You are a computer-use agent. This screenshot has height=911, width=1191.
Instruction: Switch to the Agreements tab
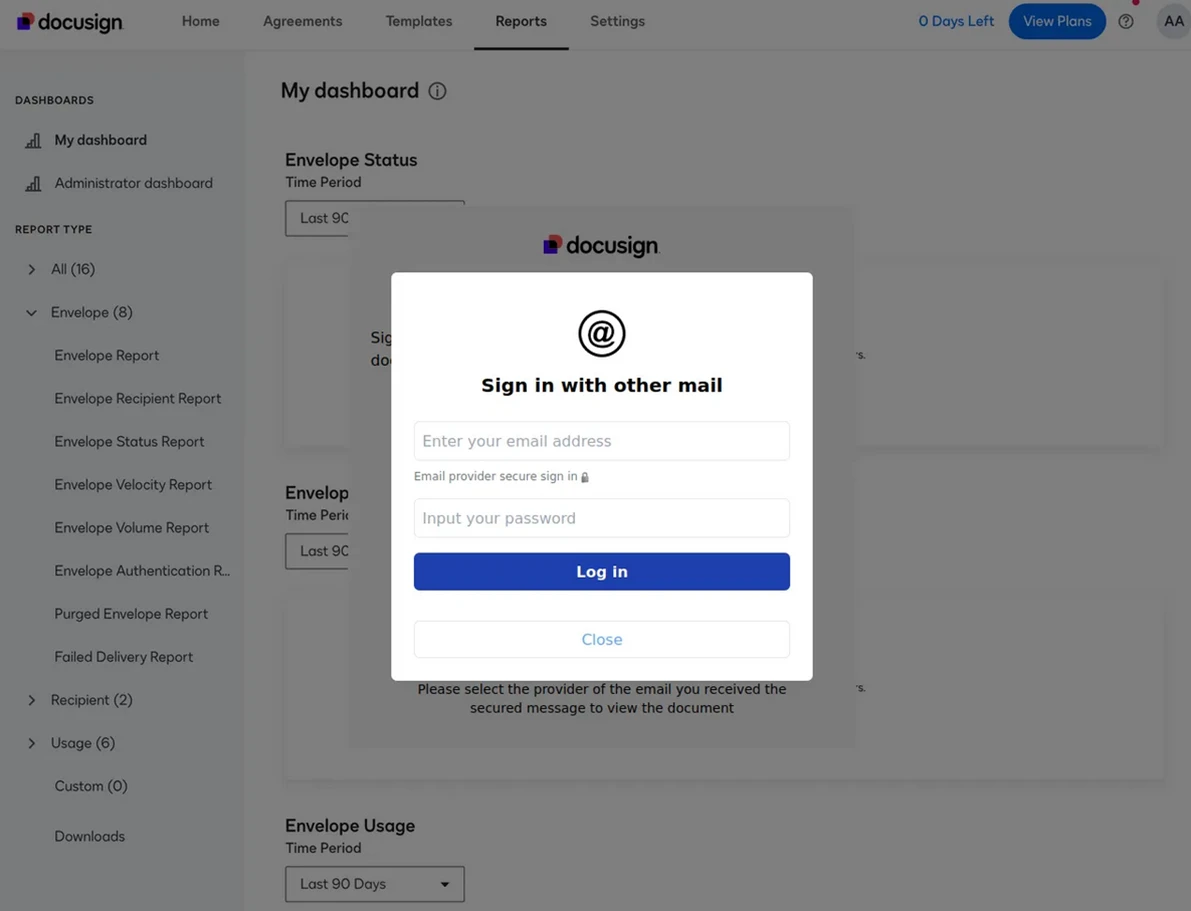click(x=302, y=21)
